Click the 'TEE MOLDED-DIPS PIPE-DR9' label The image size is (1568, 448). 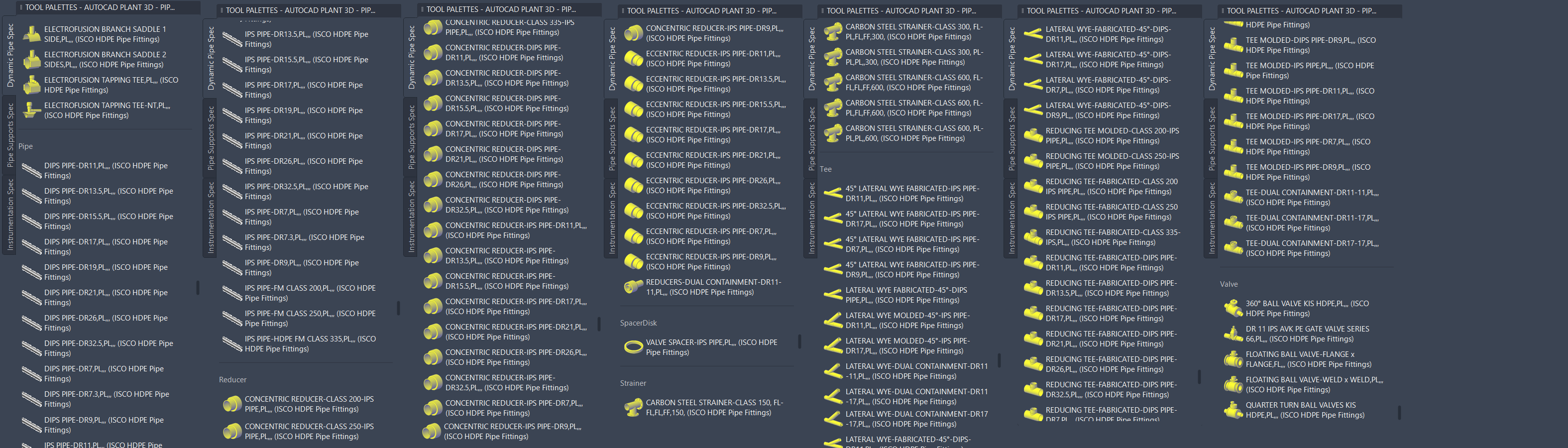1311,46
